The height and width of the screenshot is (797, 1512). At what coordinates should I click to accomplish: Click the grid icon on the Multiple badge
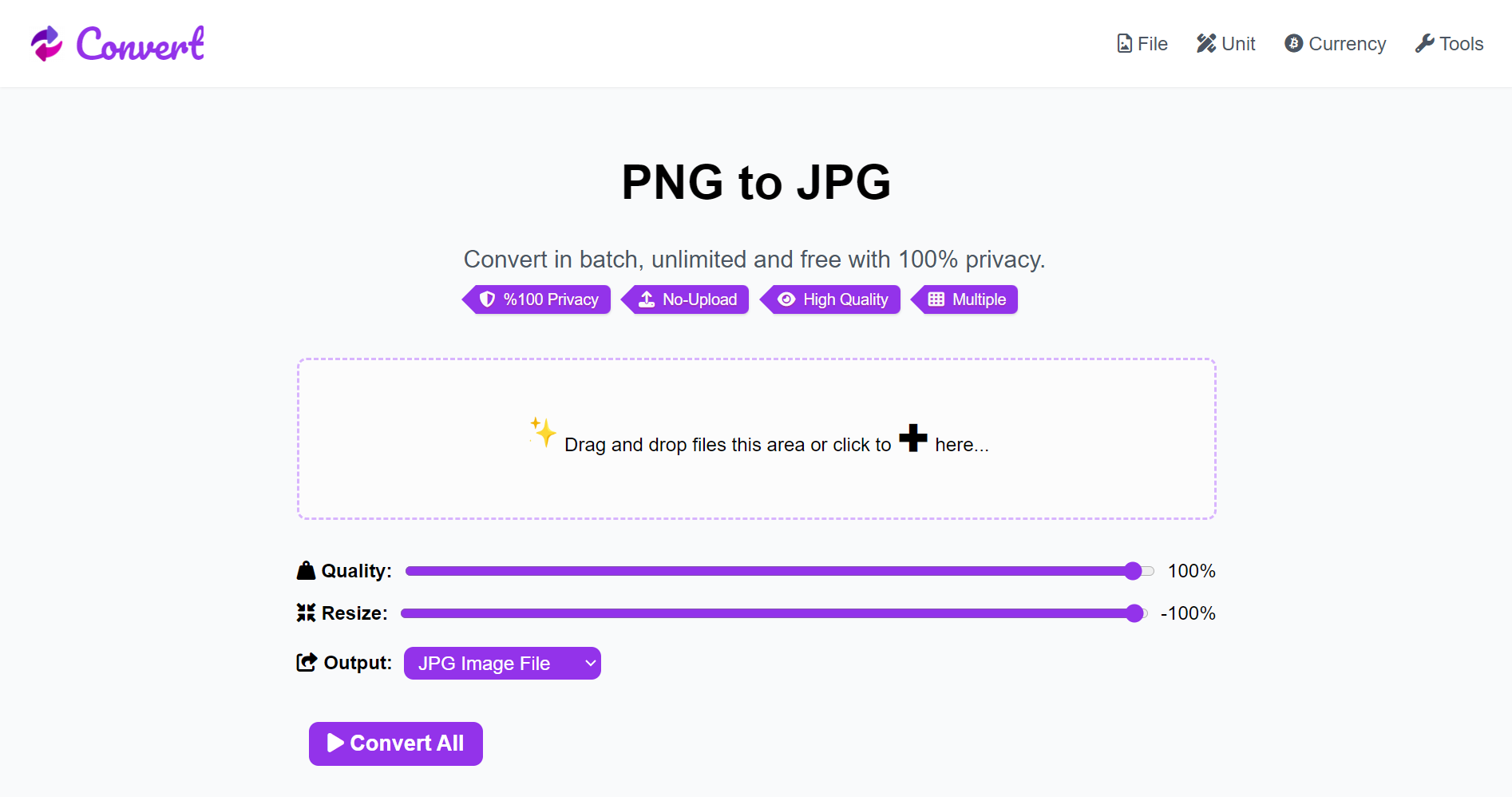click(936, 299)
